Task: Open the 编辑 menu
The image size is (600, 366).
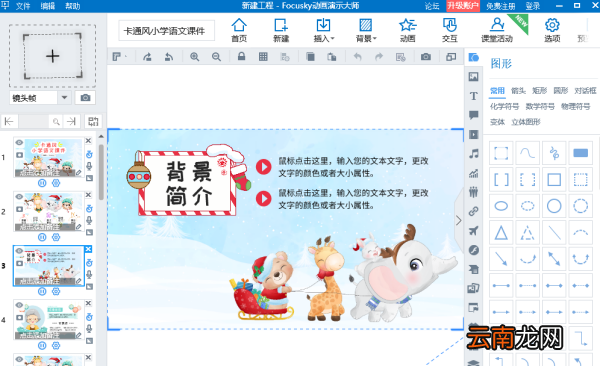Action: (x=48, y=6)
